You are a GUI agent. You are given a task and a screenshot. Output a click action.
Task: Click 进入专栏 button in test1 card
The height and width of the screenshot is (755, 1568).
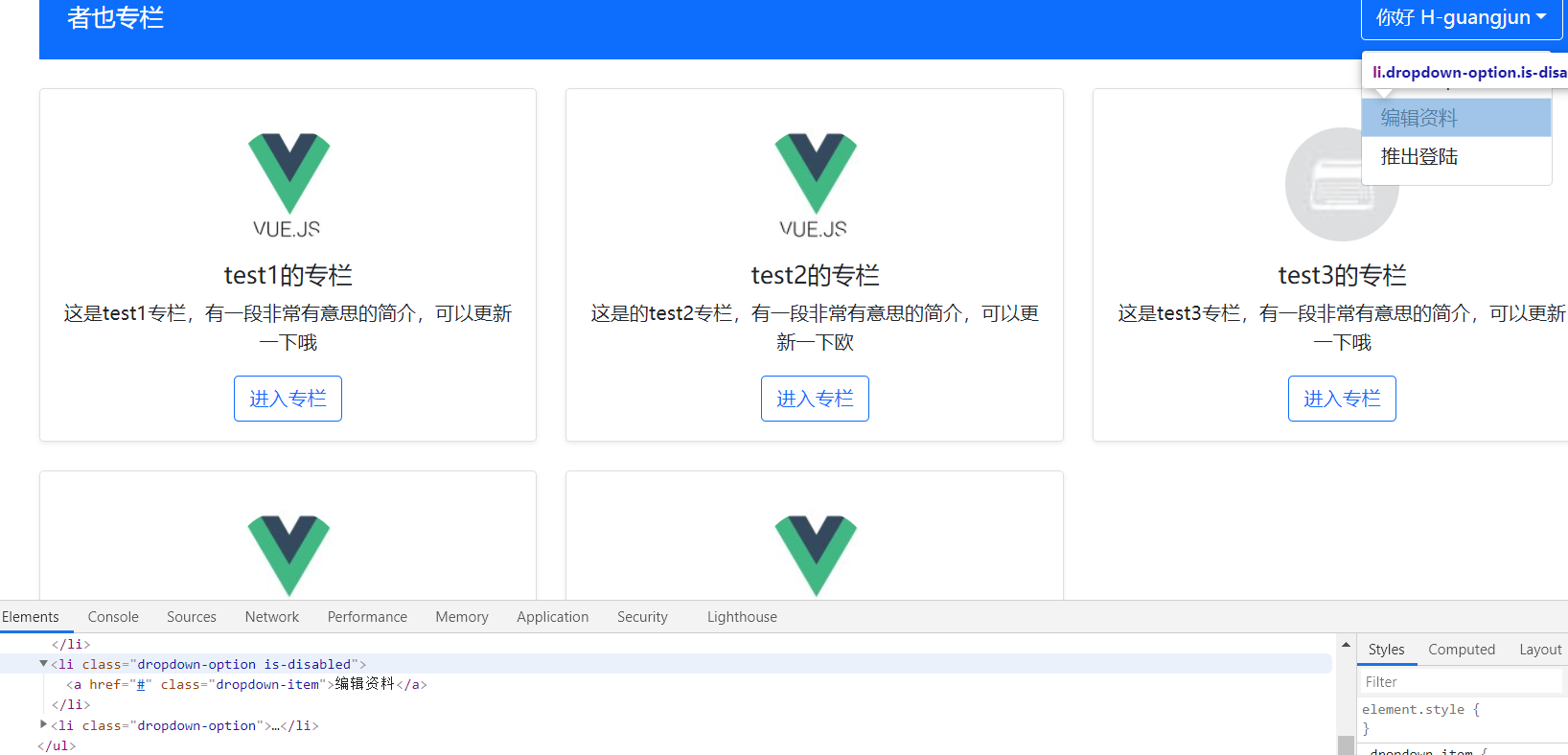(288, 399)
